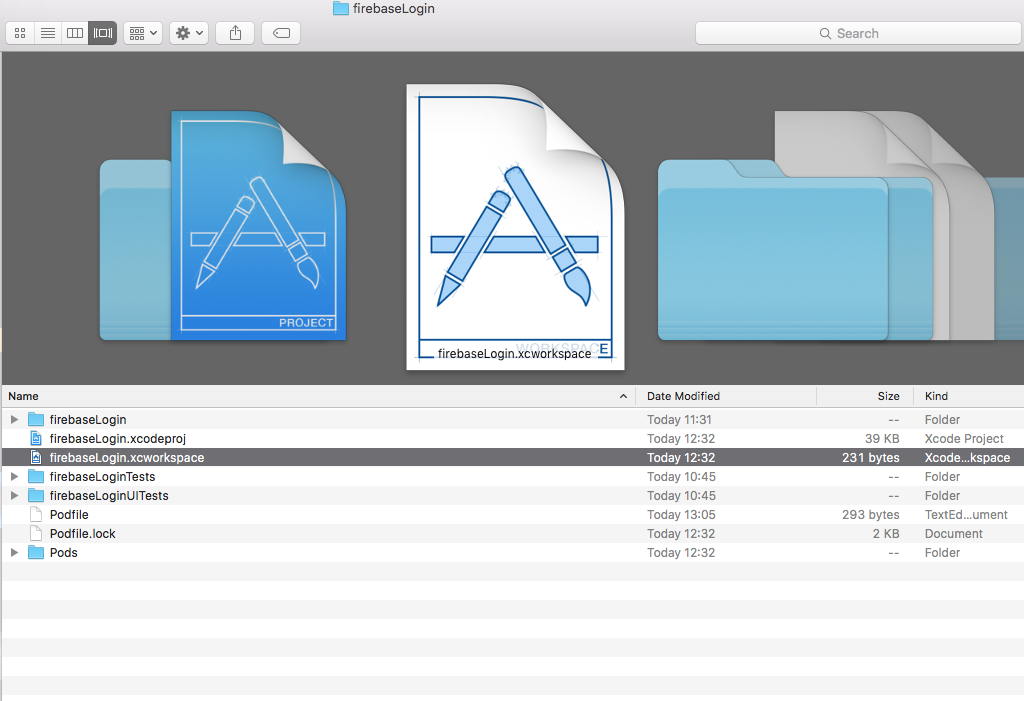The height and width of the screenshot is (701, 1024).
Task: Select the Pods row name
Action: [63, 552]
